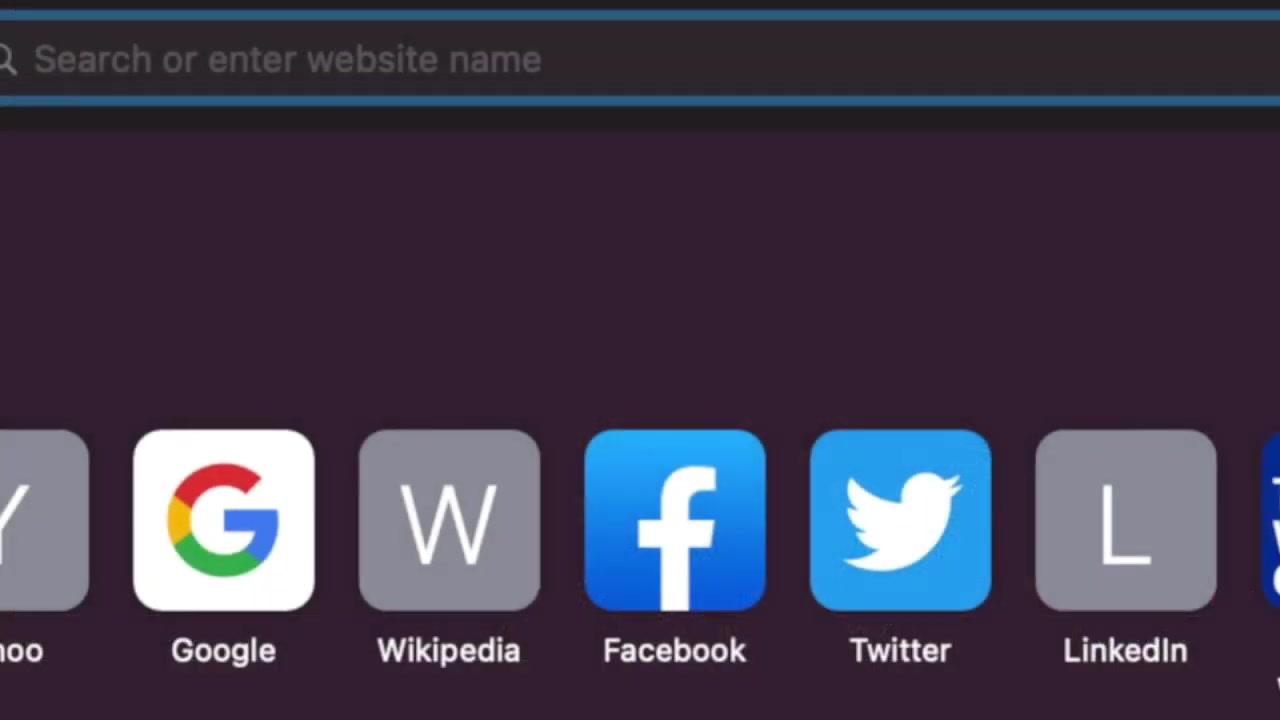Click the 'Wikipedia' label text

click(x=449, y=651)
